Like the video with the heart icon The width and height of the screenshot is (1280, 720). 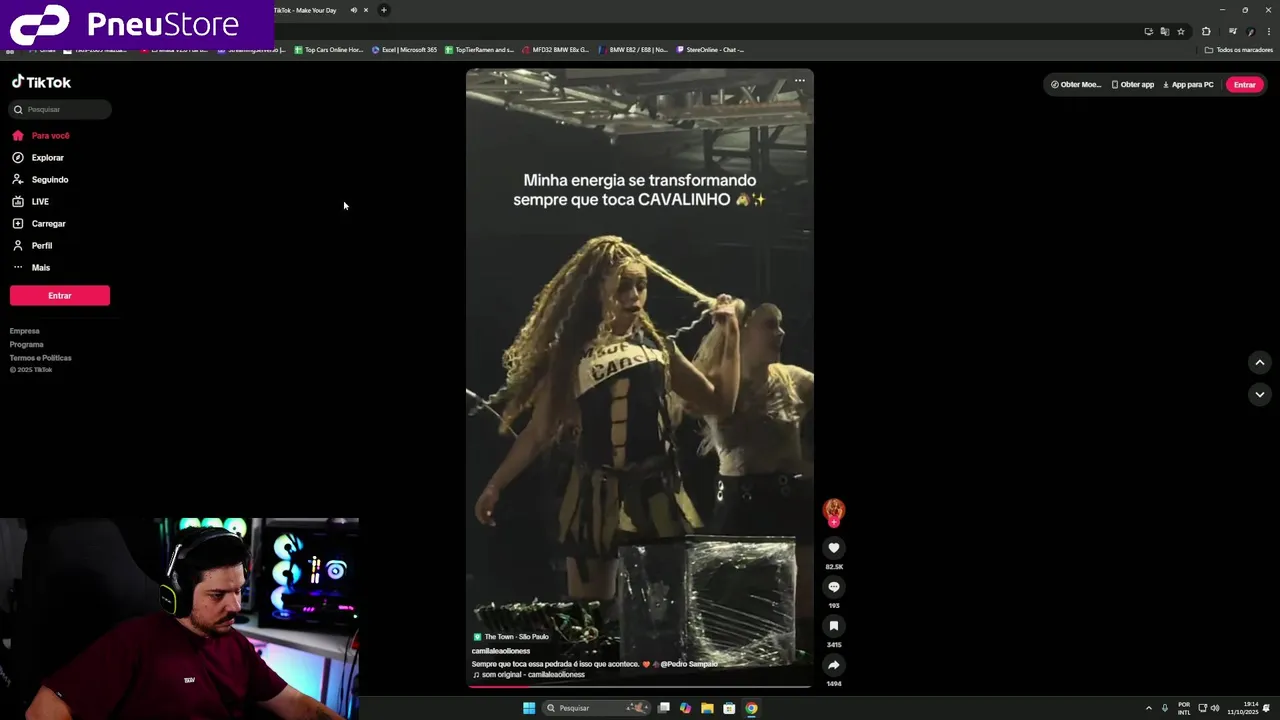[x=834, y=548]
